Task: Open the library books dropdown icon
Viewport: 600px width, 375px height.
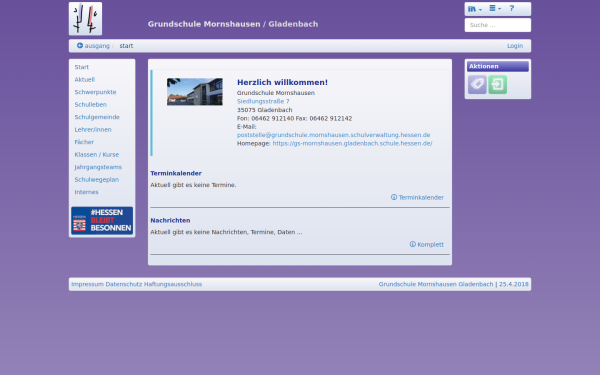Action: [x=475, y=8]
